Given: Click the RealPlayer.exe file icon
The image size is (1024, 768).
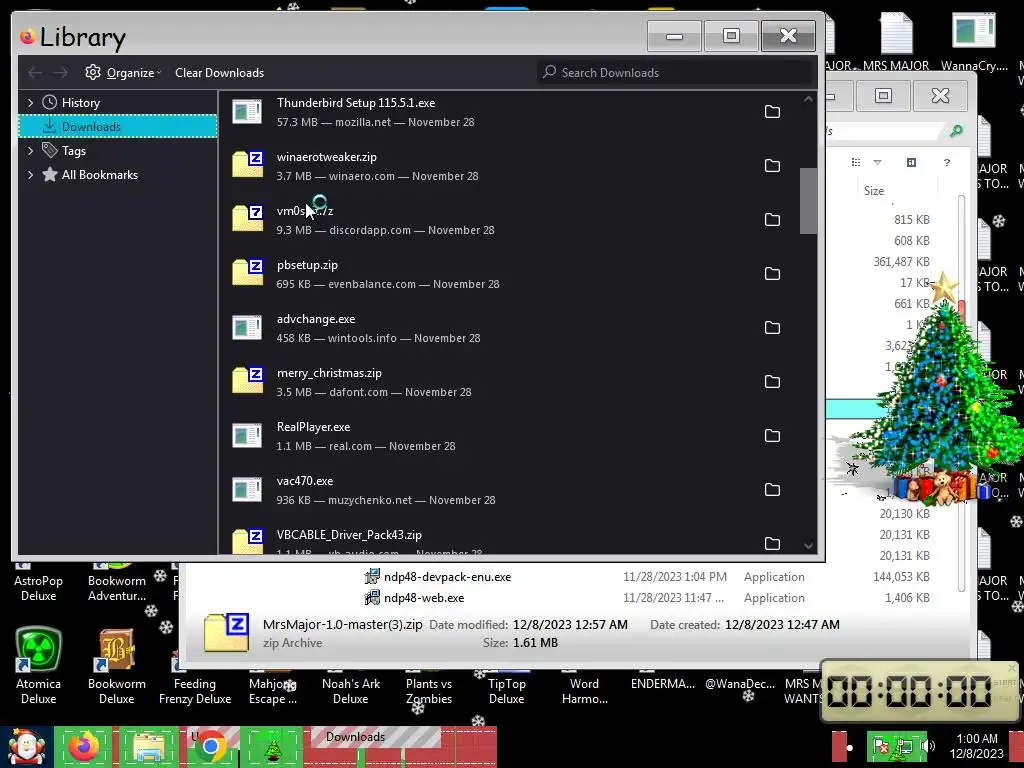Looking at the screenshot, I should (248, 436).
